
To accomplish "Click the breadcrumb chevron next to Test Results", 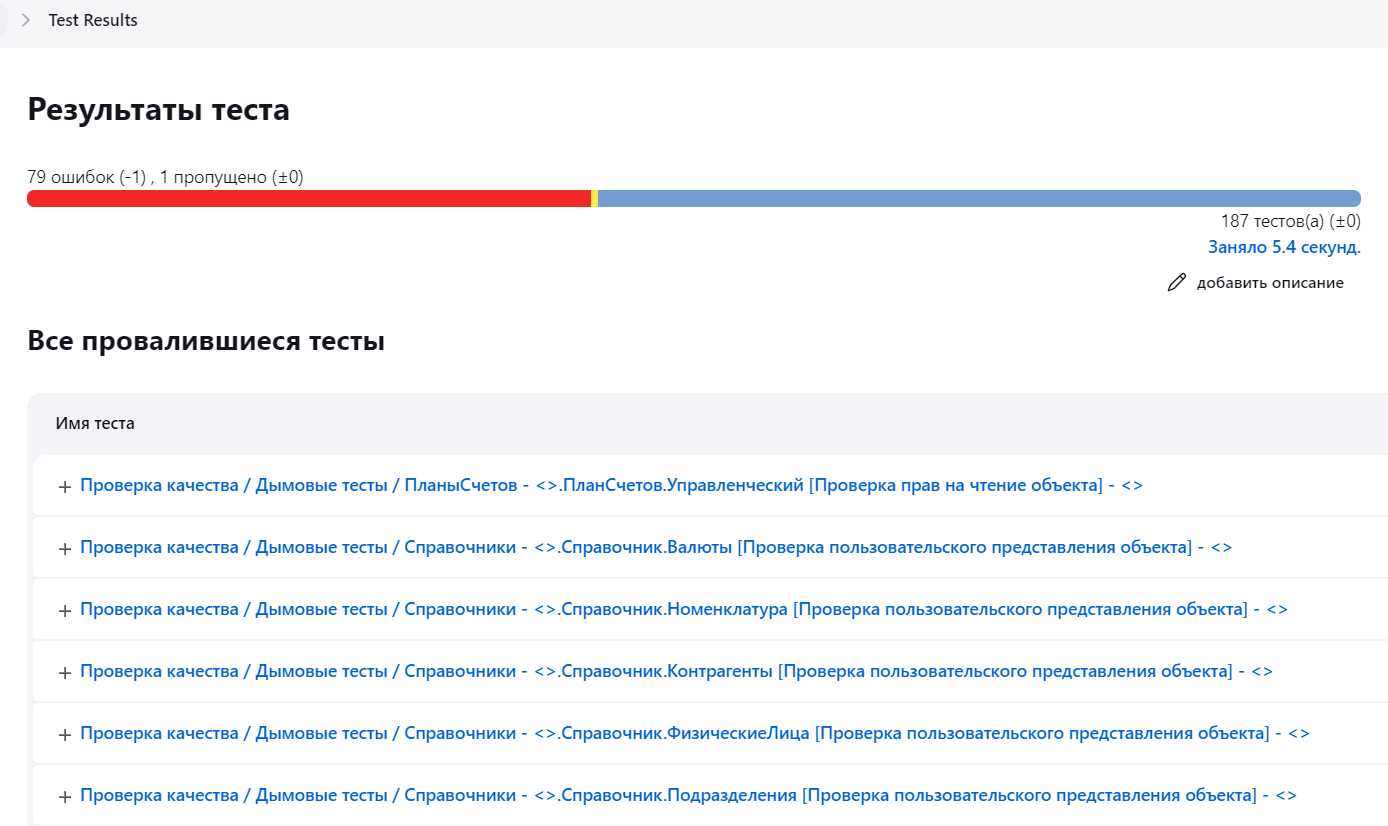I will click(25, 19).
